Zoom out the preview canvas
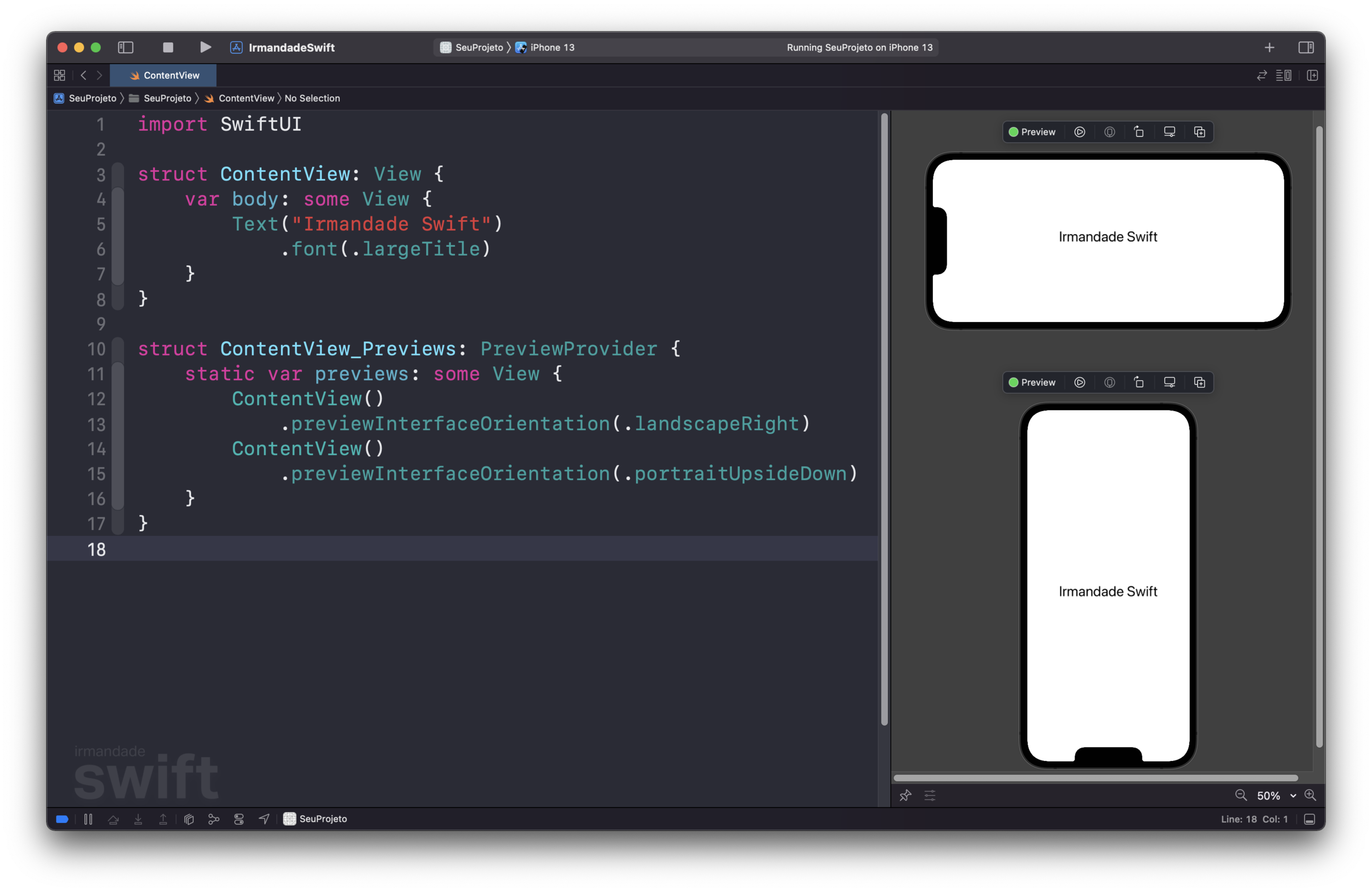Image resolution: width=1372 pixels, height=892 pixels. [1241, 795]
